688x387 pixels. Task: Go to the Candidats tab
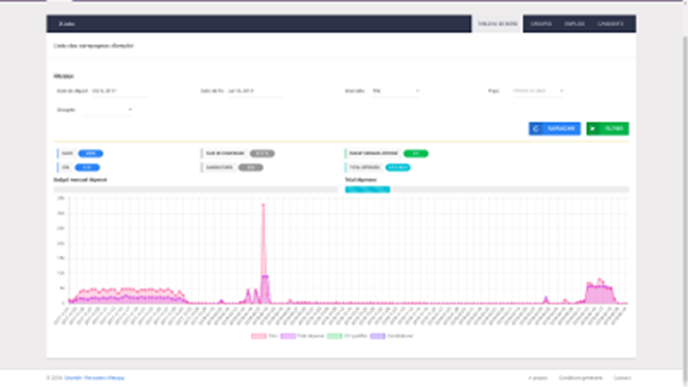pos(610,24)
